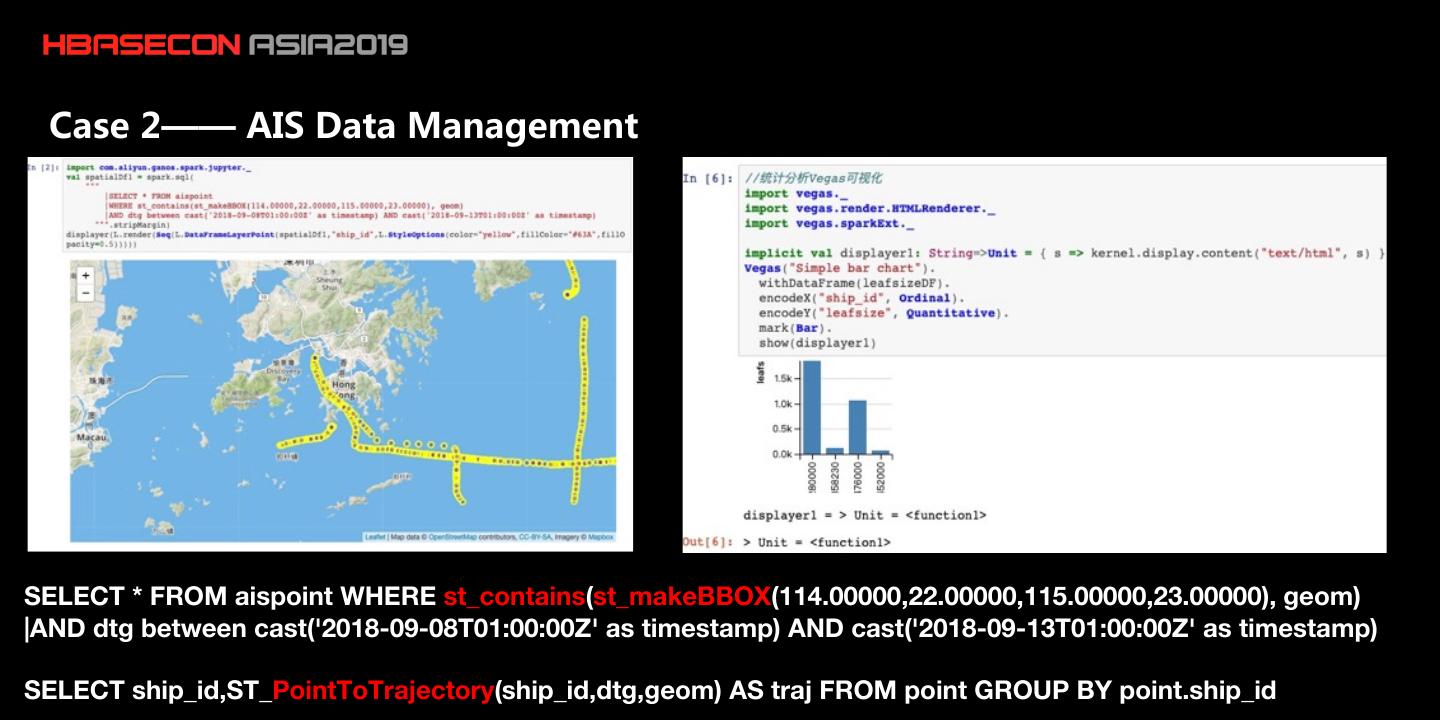The height and width of the screenshot is (721, 1441).
Task: Open the Mapbox imagery link
Action: tap(599, 537)
